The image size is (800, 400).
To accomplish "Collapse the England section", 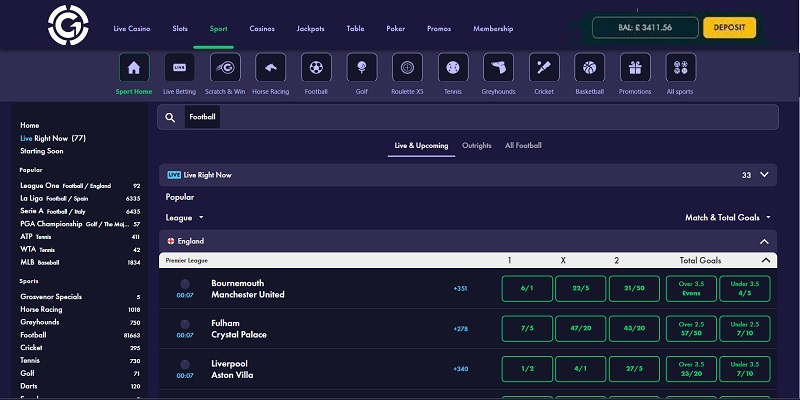I will coord(764,241).
